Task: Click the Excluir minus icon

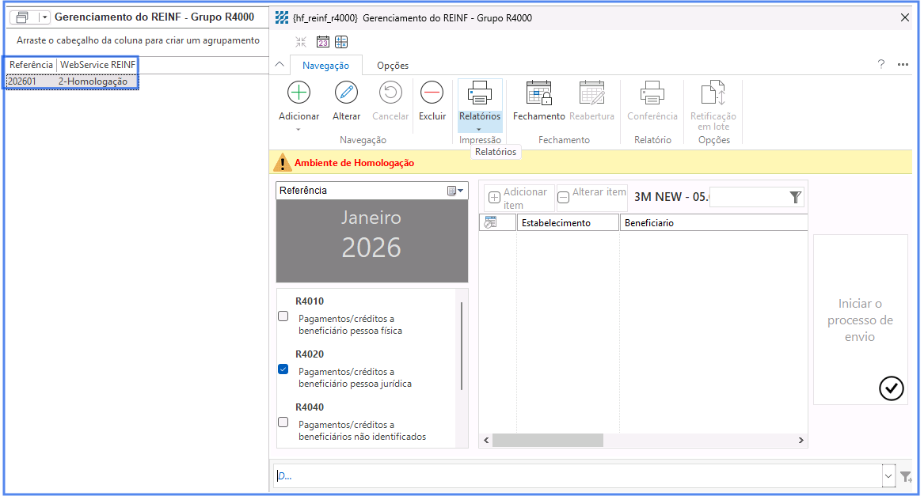Action: tap(432, 93)
